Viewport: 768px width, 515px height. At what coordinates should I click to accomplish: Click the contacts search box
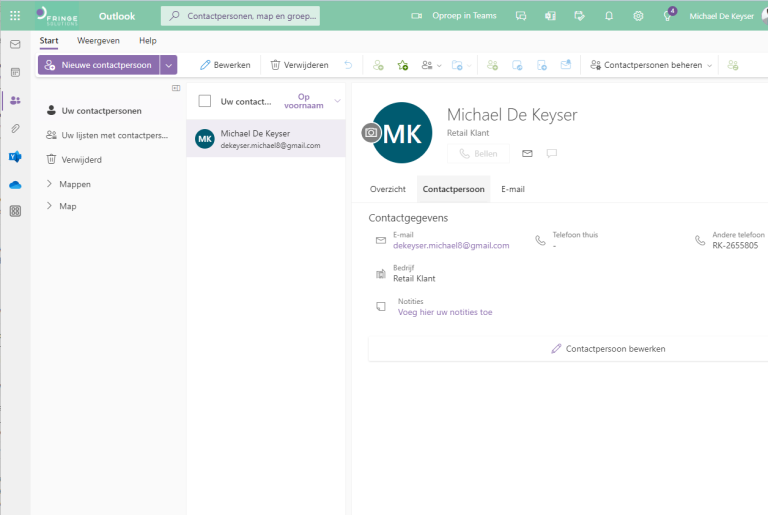240,16
